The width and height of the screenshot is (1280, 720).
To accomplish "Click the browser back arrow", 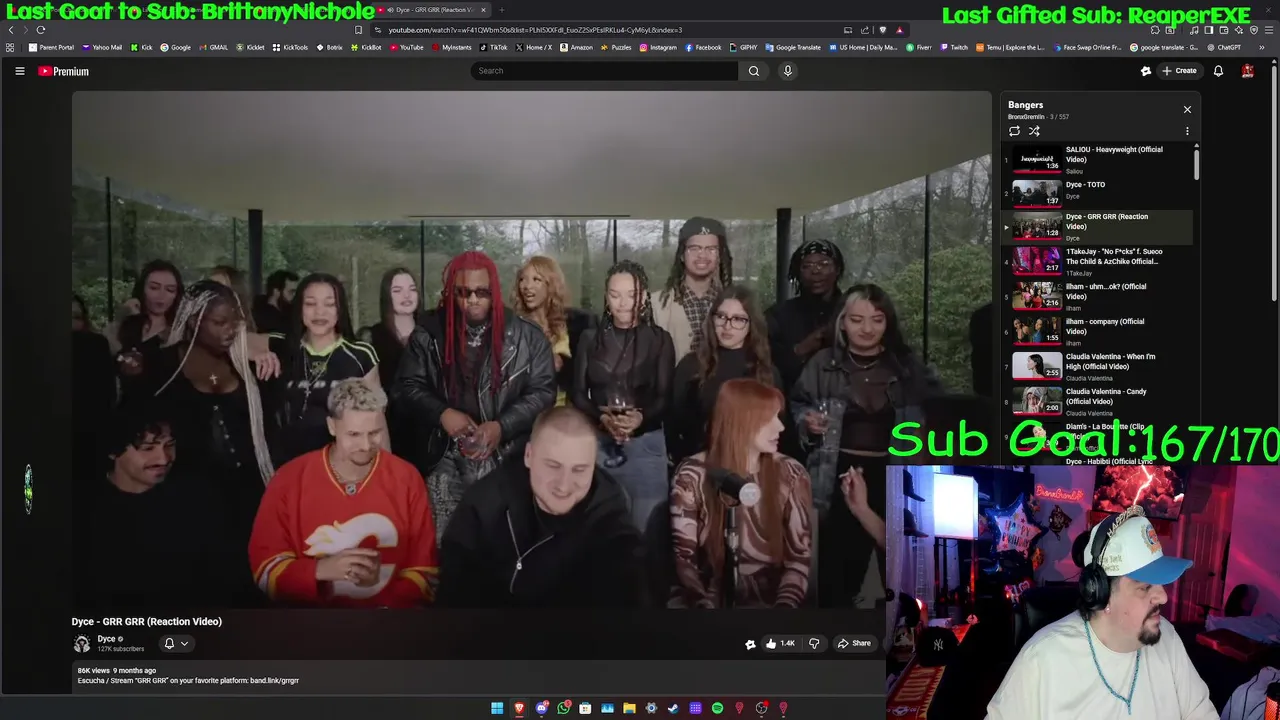I will (11, 30).
